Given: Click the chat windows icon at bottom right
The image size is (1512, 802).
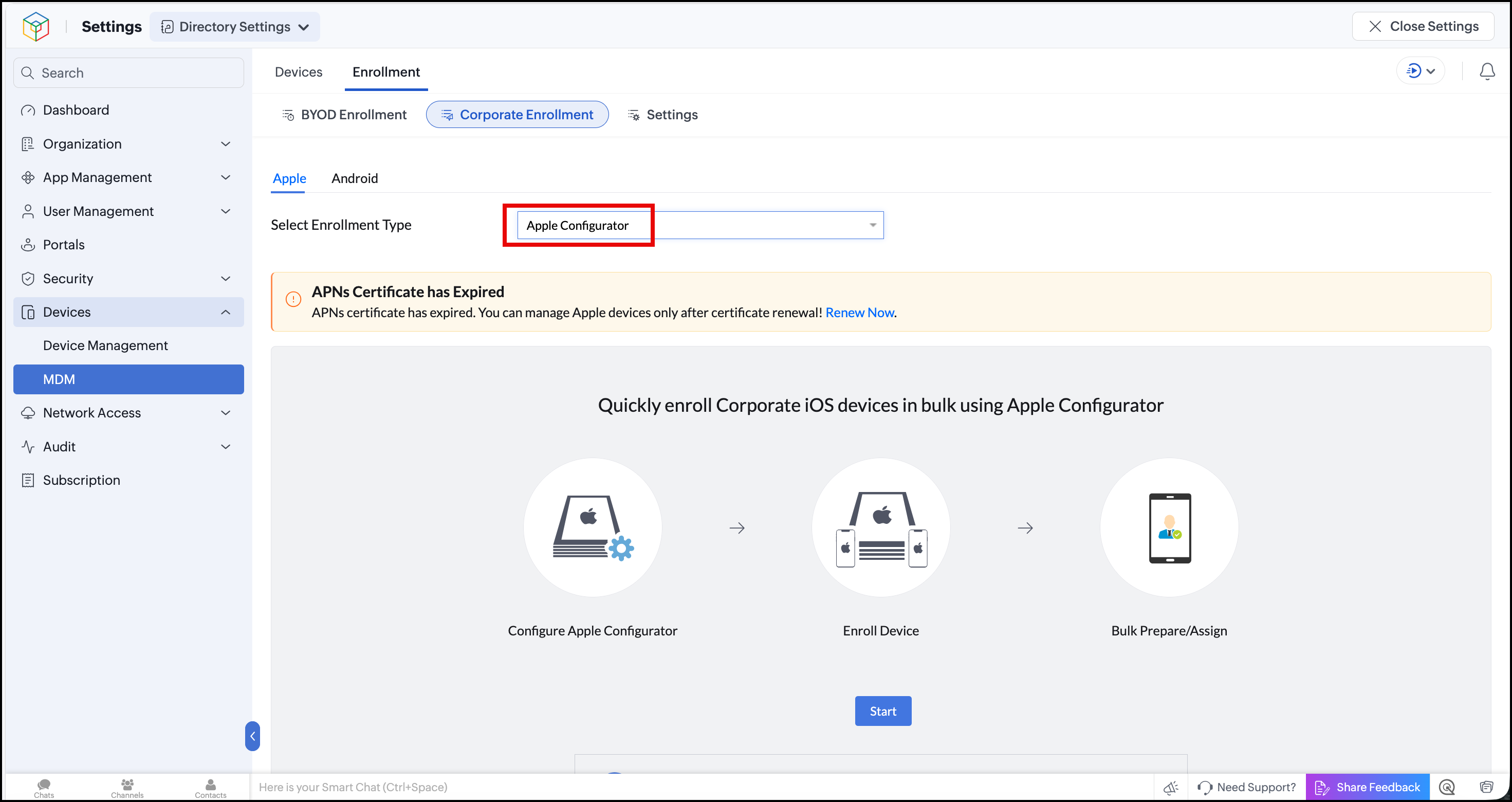Looking at the screenshot, I should (1486, 787).
